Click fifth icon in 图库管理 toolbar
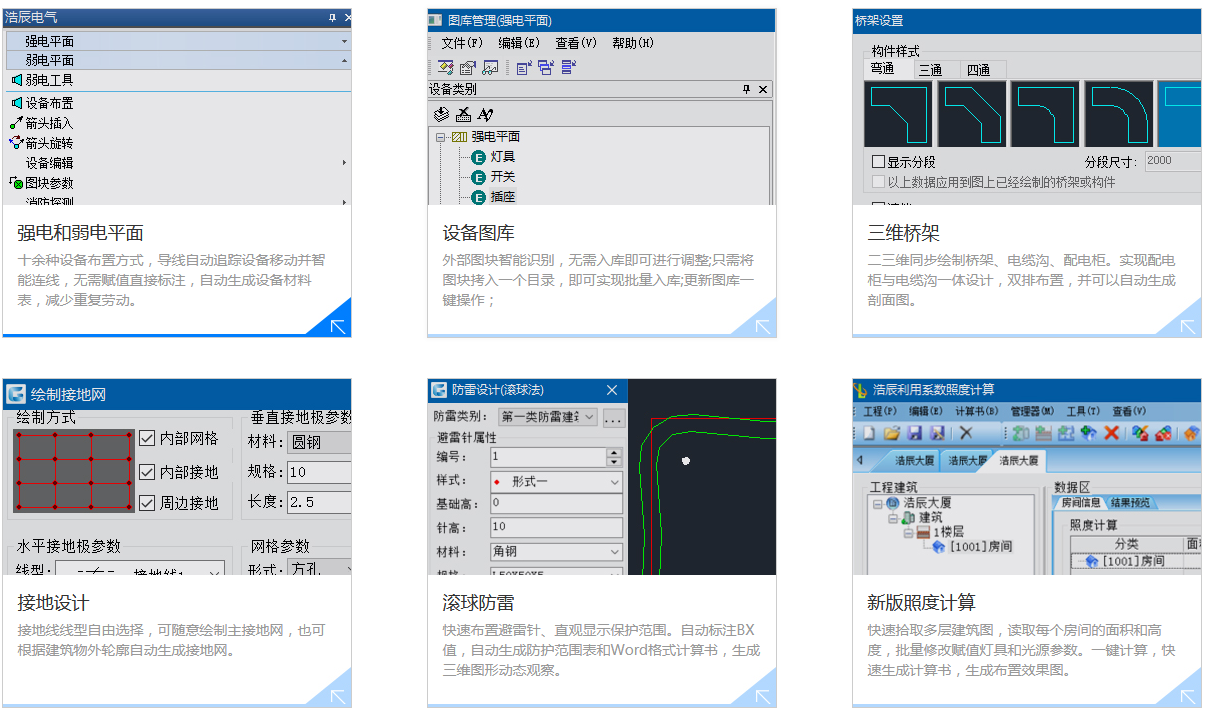Screen dimensions: 1207x714 coord(546,68)
